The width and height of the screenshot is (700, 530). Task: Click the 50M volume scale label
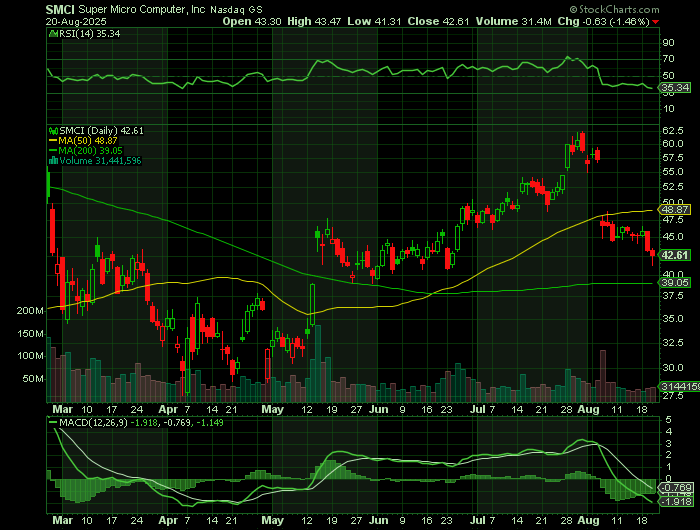(x=33, y=379)
